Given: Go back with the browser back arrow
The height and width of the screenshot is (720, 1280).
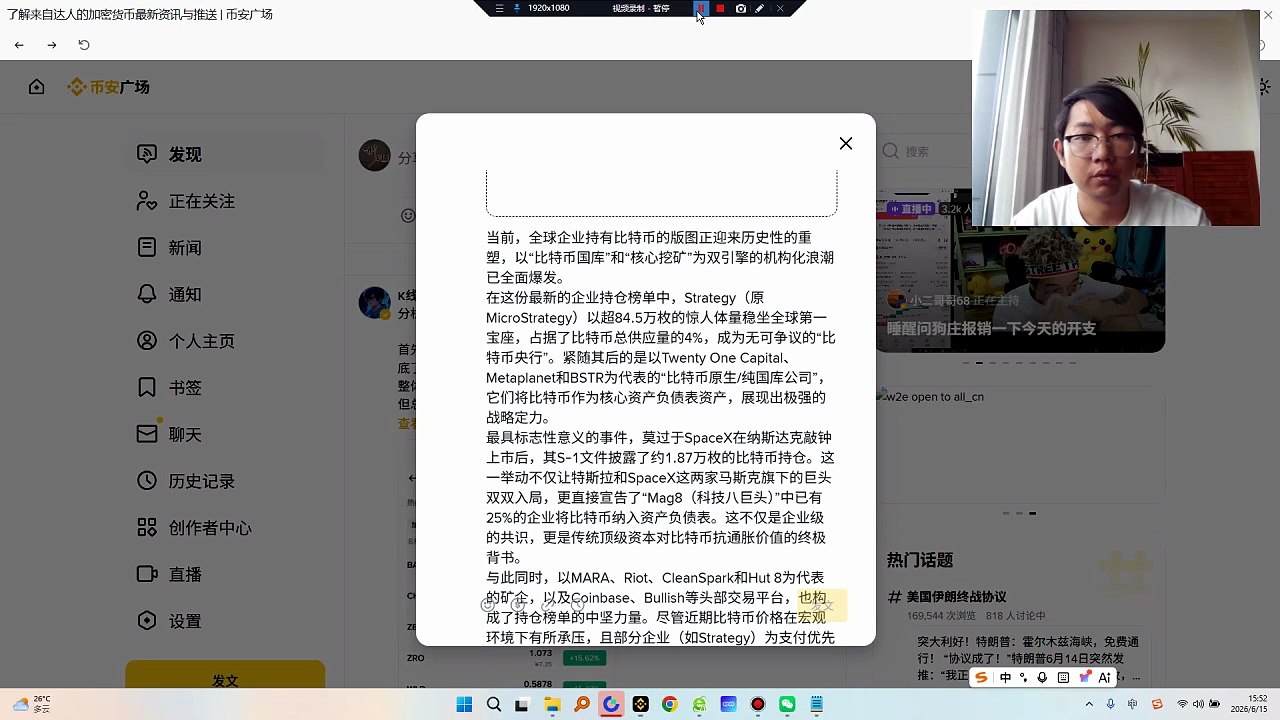Looking at the screenshot, I should point(19,45).
